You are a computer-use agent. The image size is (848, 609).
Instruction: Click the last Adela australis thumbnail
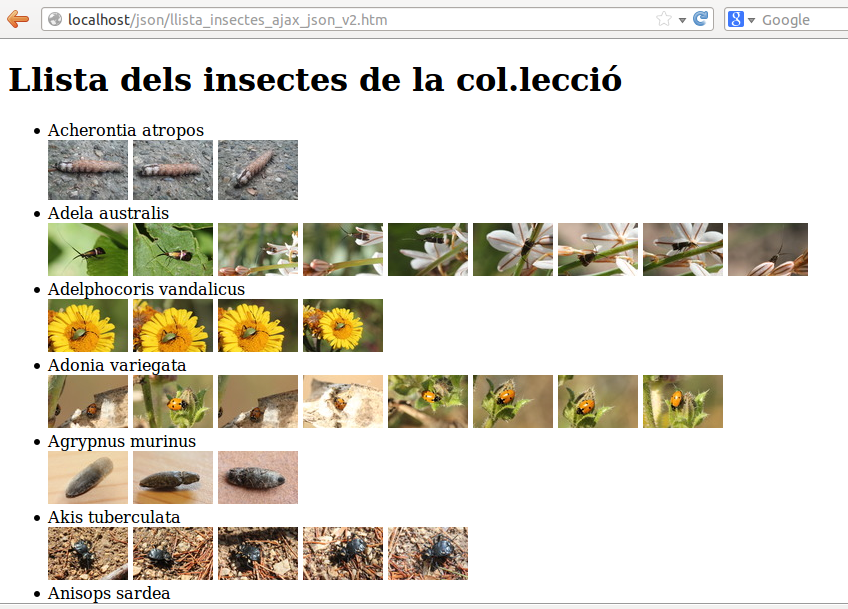(768, 249)
